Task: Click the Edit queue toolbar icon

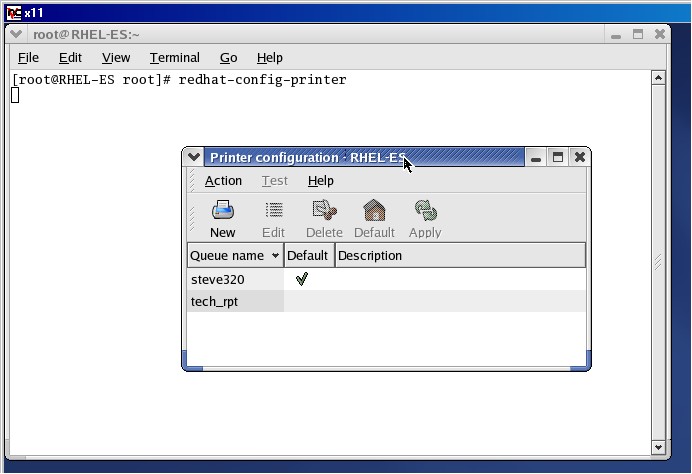Action: [x=274, y=210]
